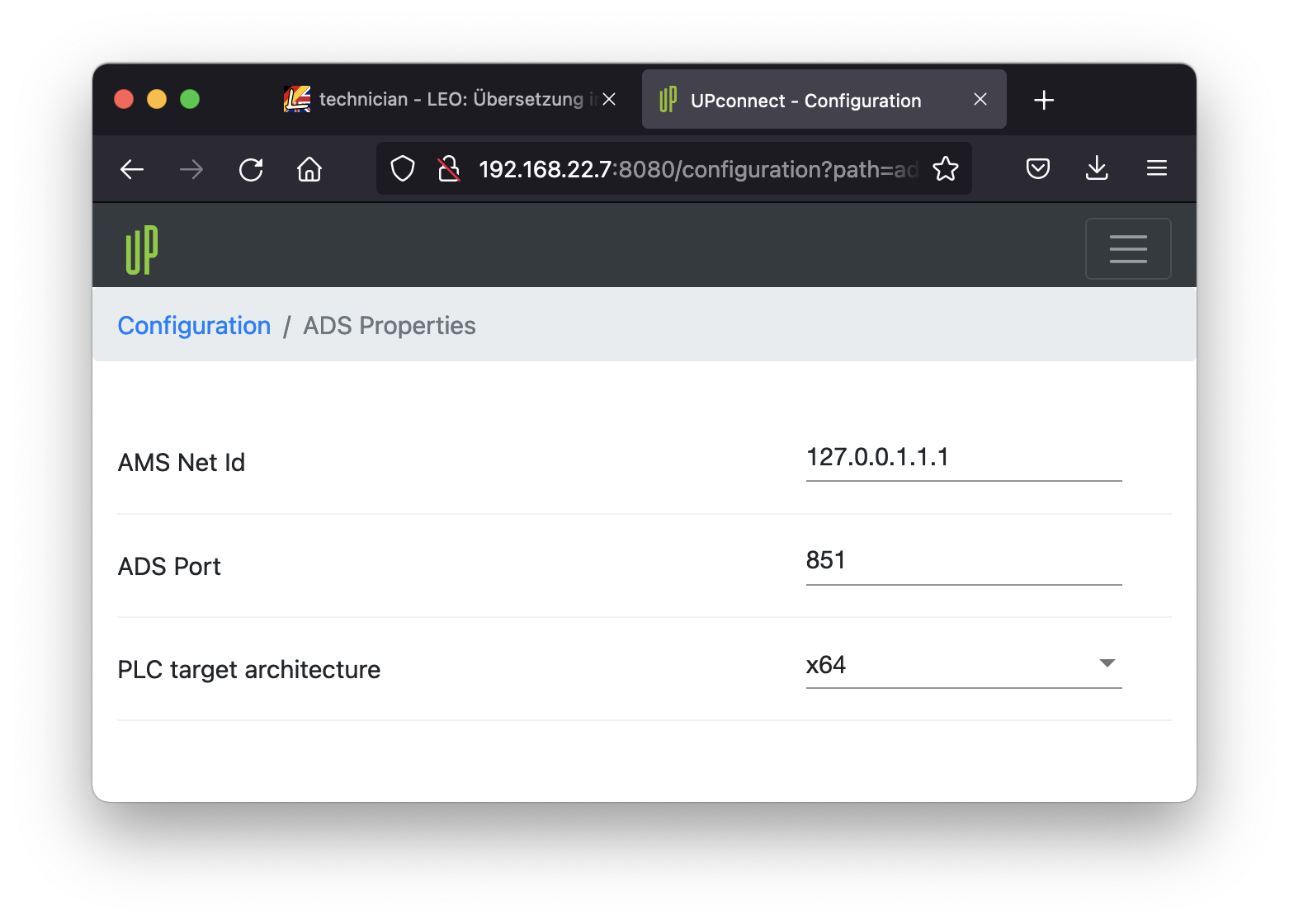Open the UPconnect navigation hamburger menu
Image resolution: width=1289 pixels, height=924 pixels.
point(1128,248)
